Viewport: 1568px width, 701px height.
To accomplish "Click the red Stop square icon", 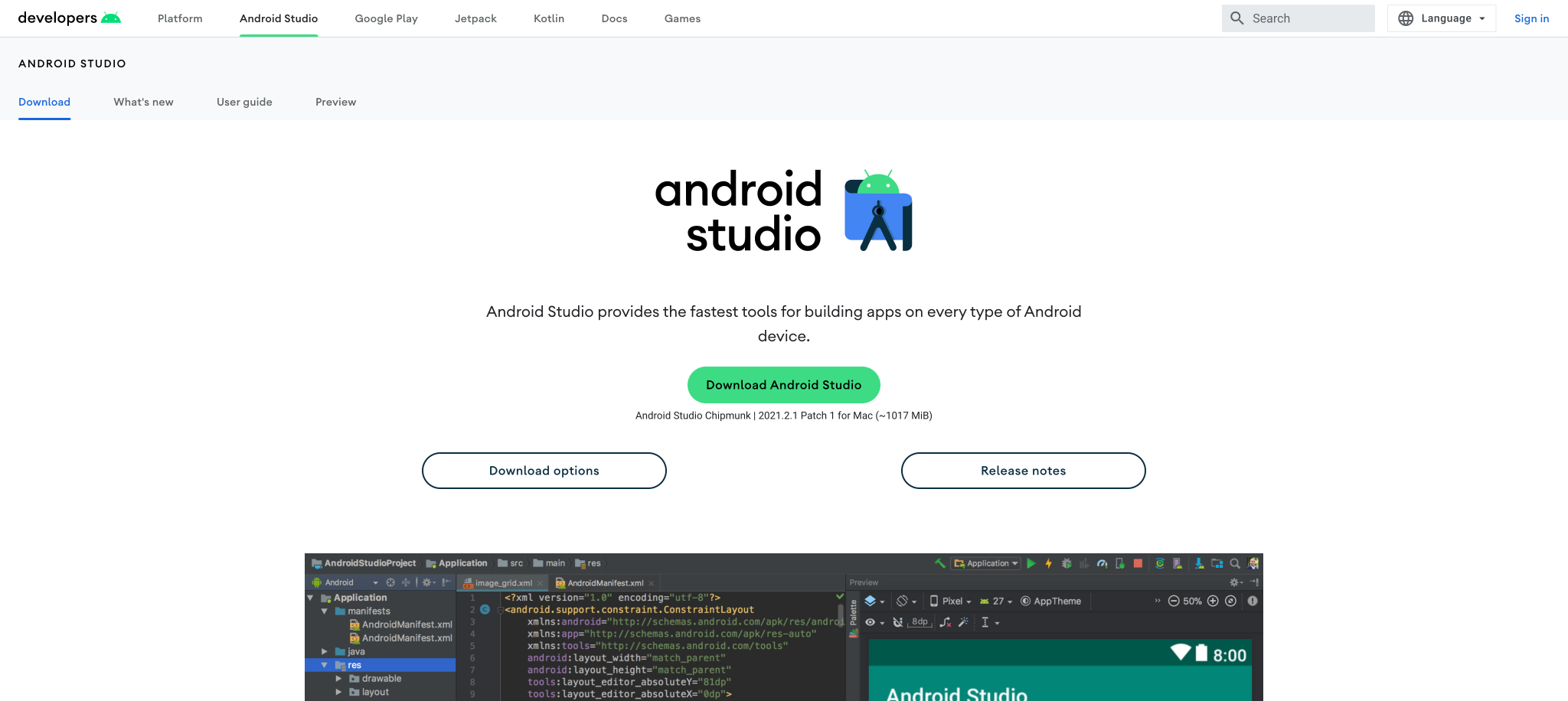I will [x=1138, y=563].
